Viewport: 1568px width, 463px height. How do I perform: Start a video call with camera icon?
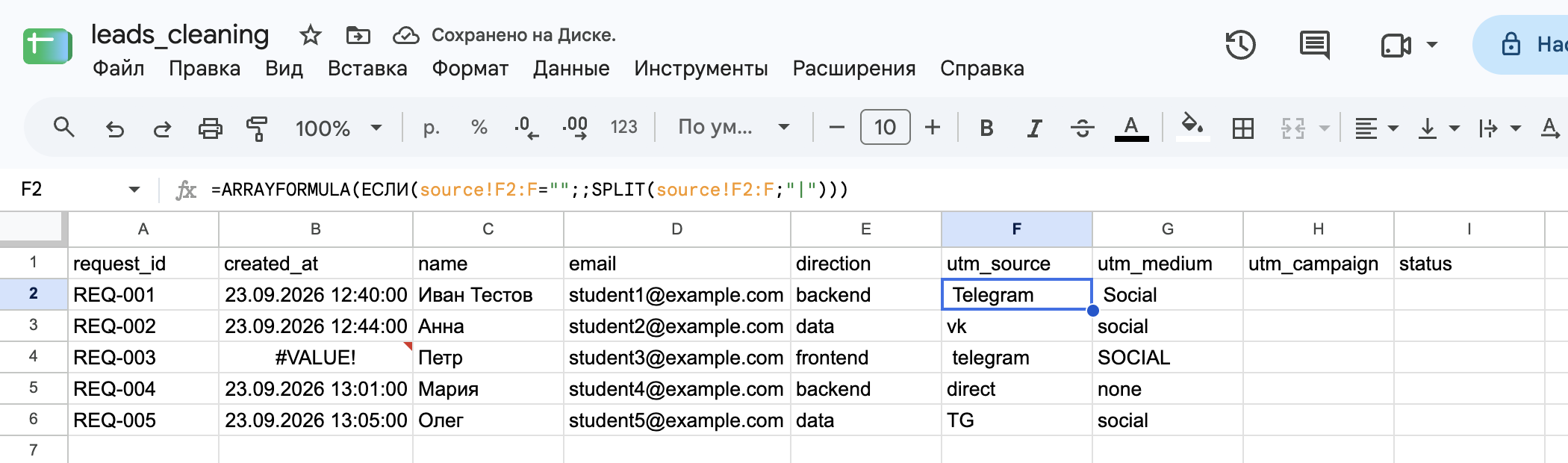pyautogui.click(x=1396, y=46)
